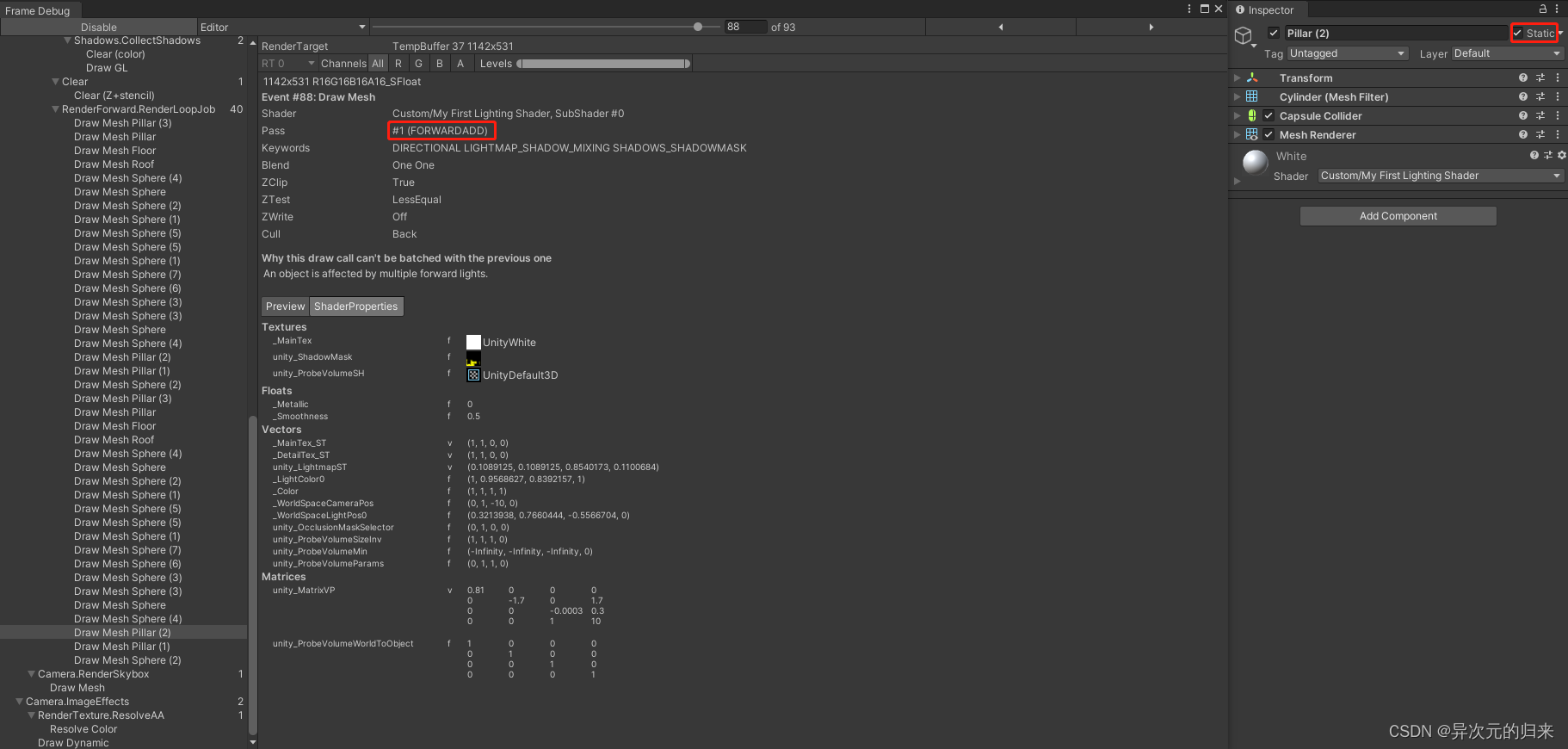Open Mesh Renderer more-options menu
1568x749 pixels.
point(1558,134)
